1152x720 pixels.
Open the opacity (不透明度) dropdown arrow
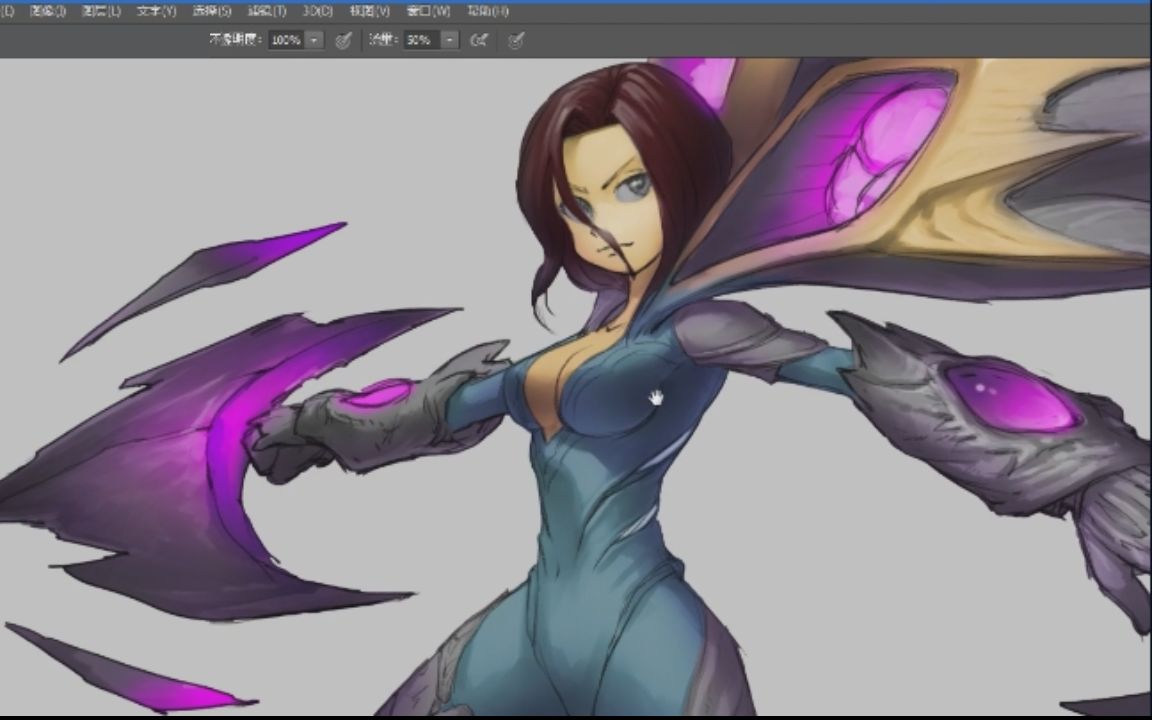(x=314, y=40)
